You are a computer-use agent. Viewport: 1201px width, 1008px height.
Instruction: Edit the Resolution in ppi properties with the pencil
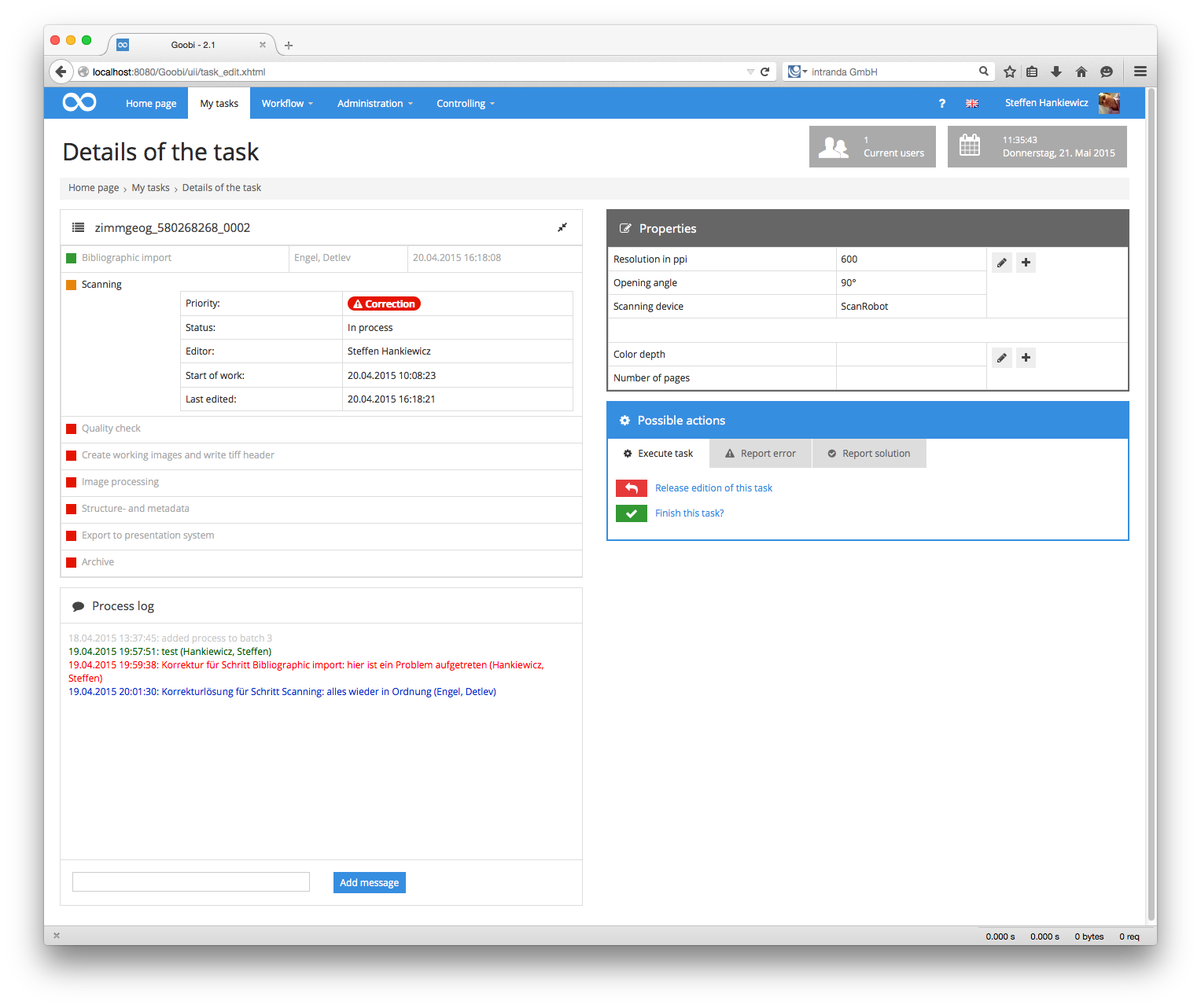click(1001, 263)
